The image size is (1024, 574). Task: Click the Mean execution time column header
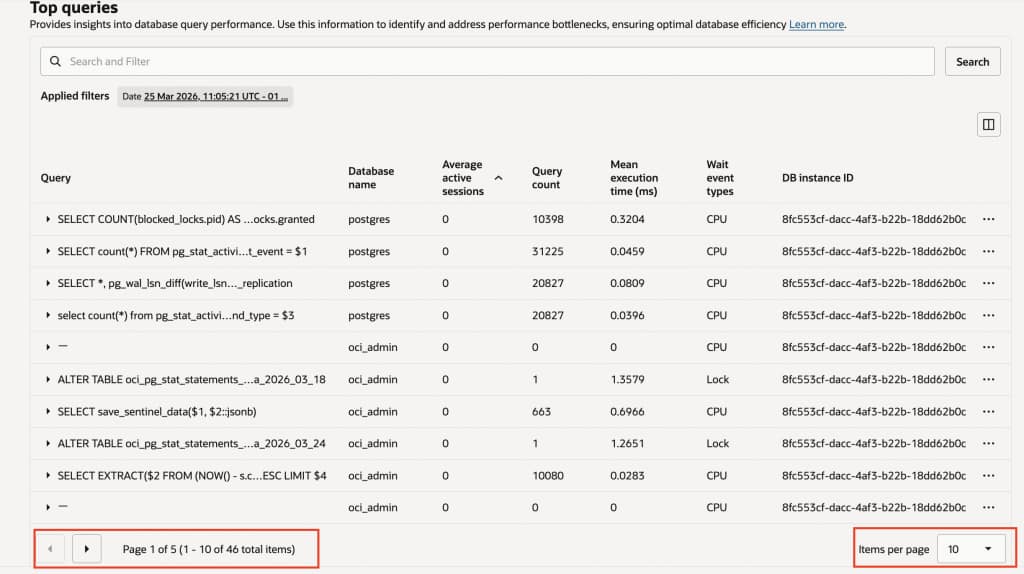634,178
